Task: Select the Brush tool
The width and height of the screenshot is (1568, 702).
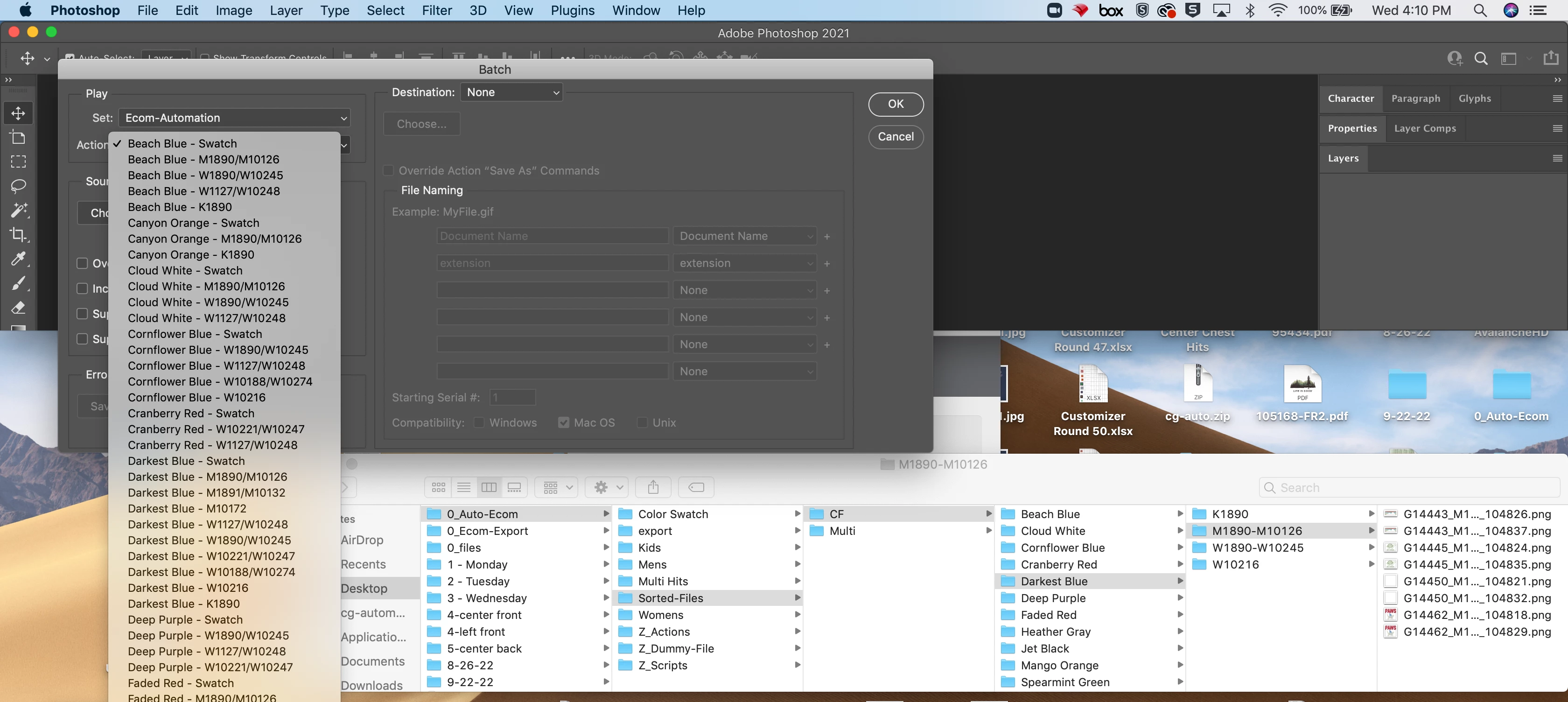Action: 18,283
